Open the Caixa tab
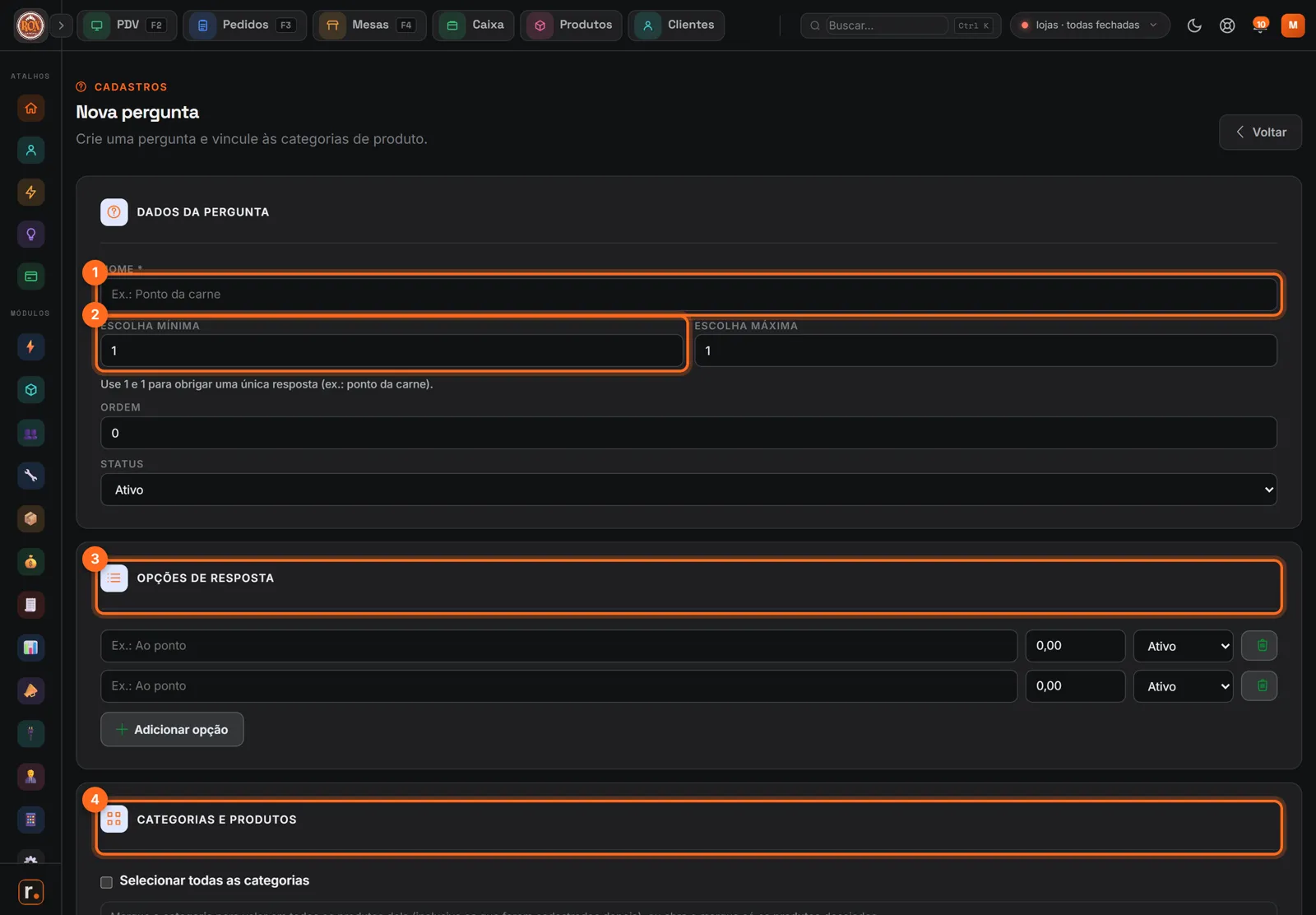1316x915 pixels. pos(474,26)
